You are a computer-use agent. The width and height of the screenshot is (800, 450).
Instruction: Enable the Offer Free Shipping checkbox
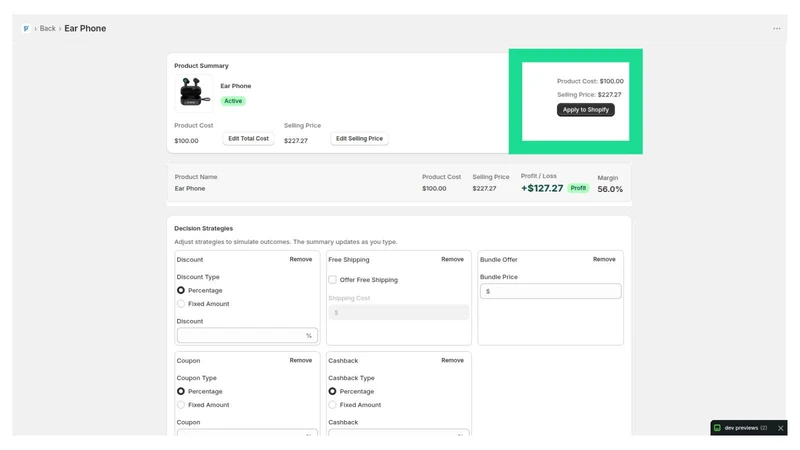pyautogui.click(x=332, y=280)
